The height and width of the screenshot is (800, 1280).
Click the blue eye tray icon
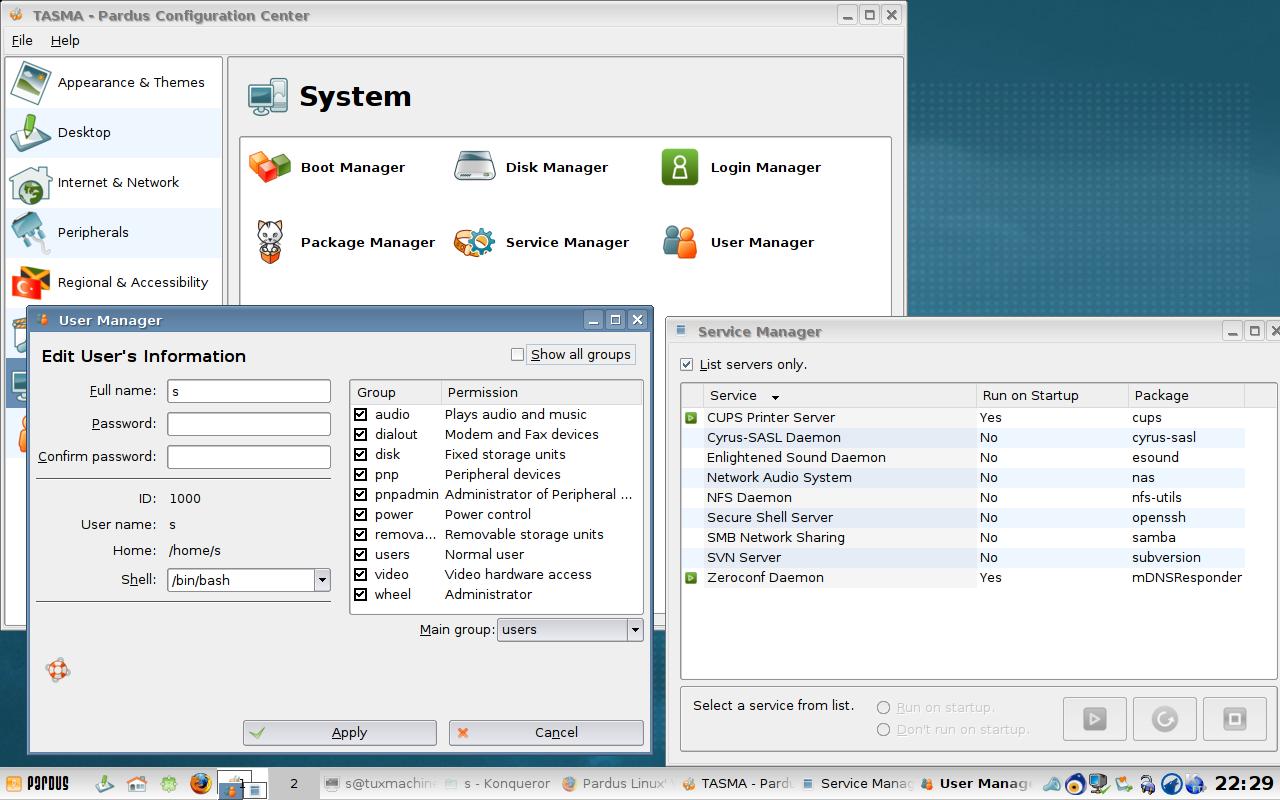click(x=1076, y=784)
